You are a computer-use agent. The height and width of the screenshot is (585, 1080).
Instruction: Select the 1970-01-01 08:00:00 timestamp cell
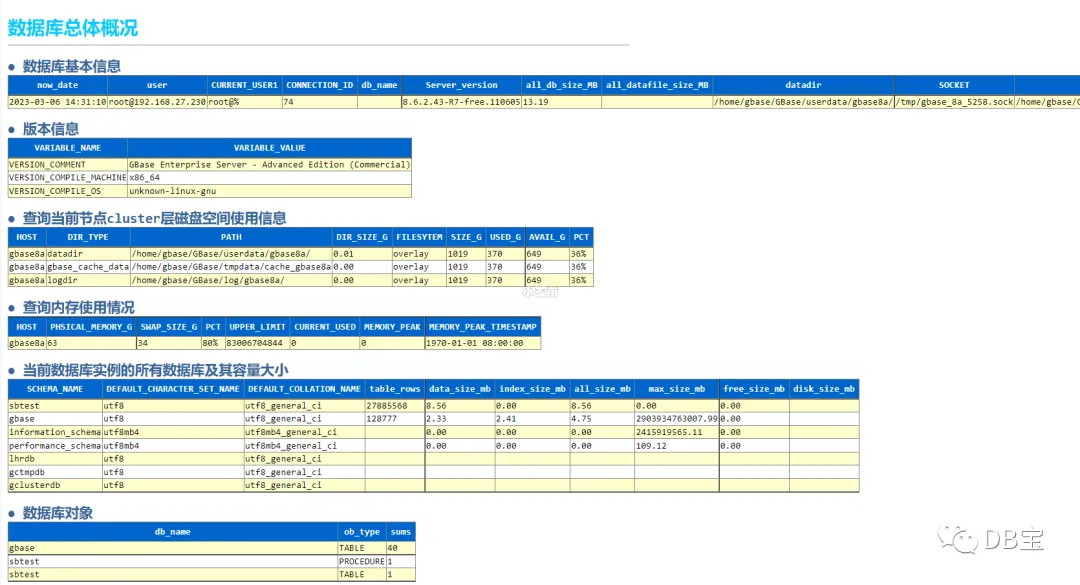tap(482, 343)
